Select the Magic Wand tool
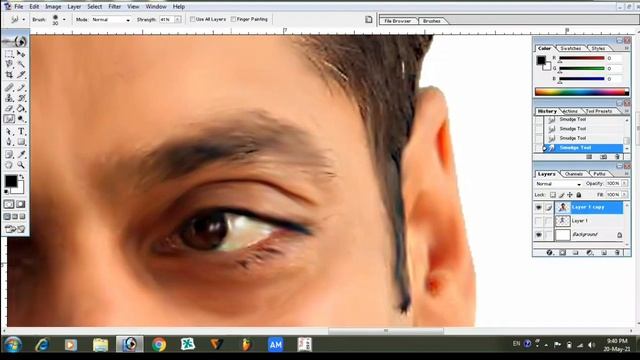The width and height of the screenshot is (640, 360). 21,64
